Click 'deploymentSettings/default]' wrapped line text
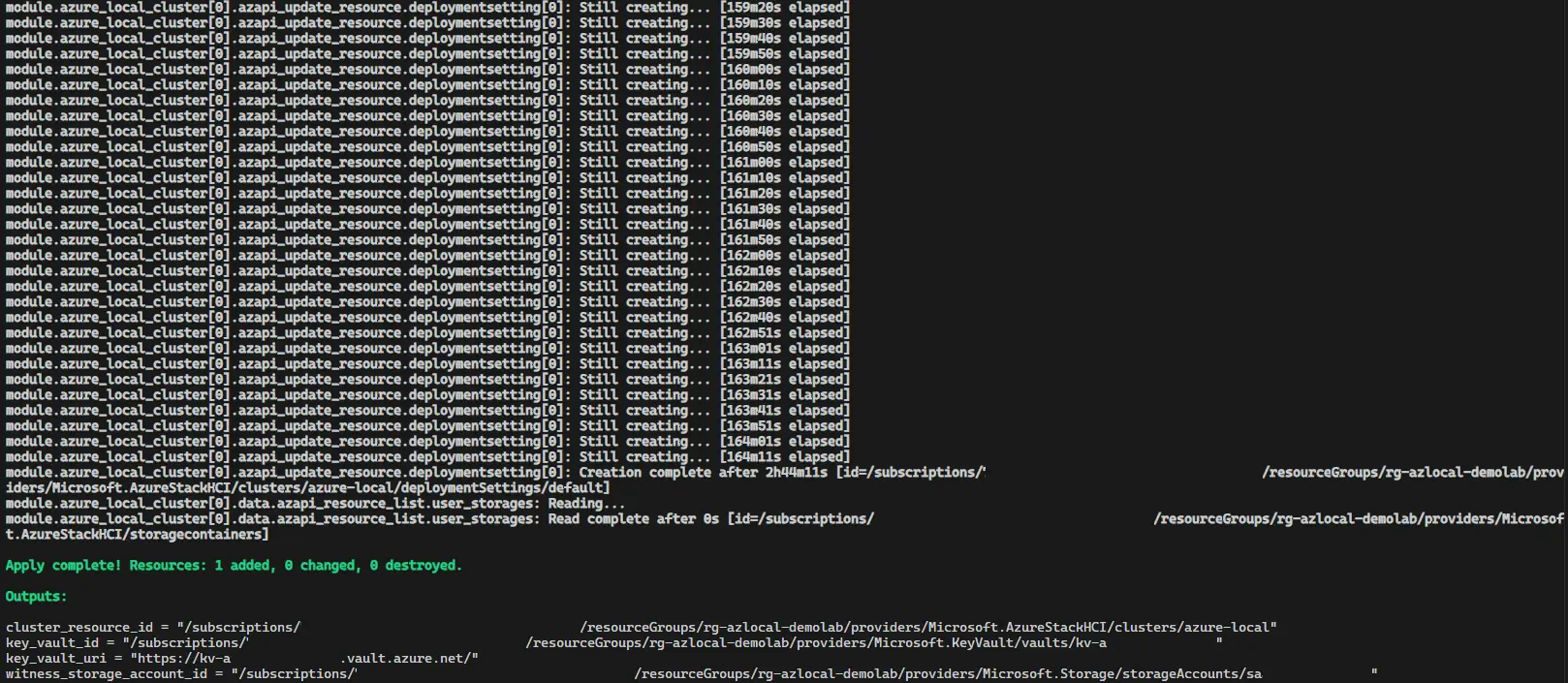The image size is (1568, 683). click(505, 487)
